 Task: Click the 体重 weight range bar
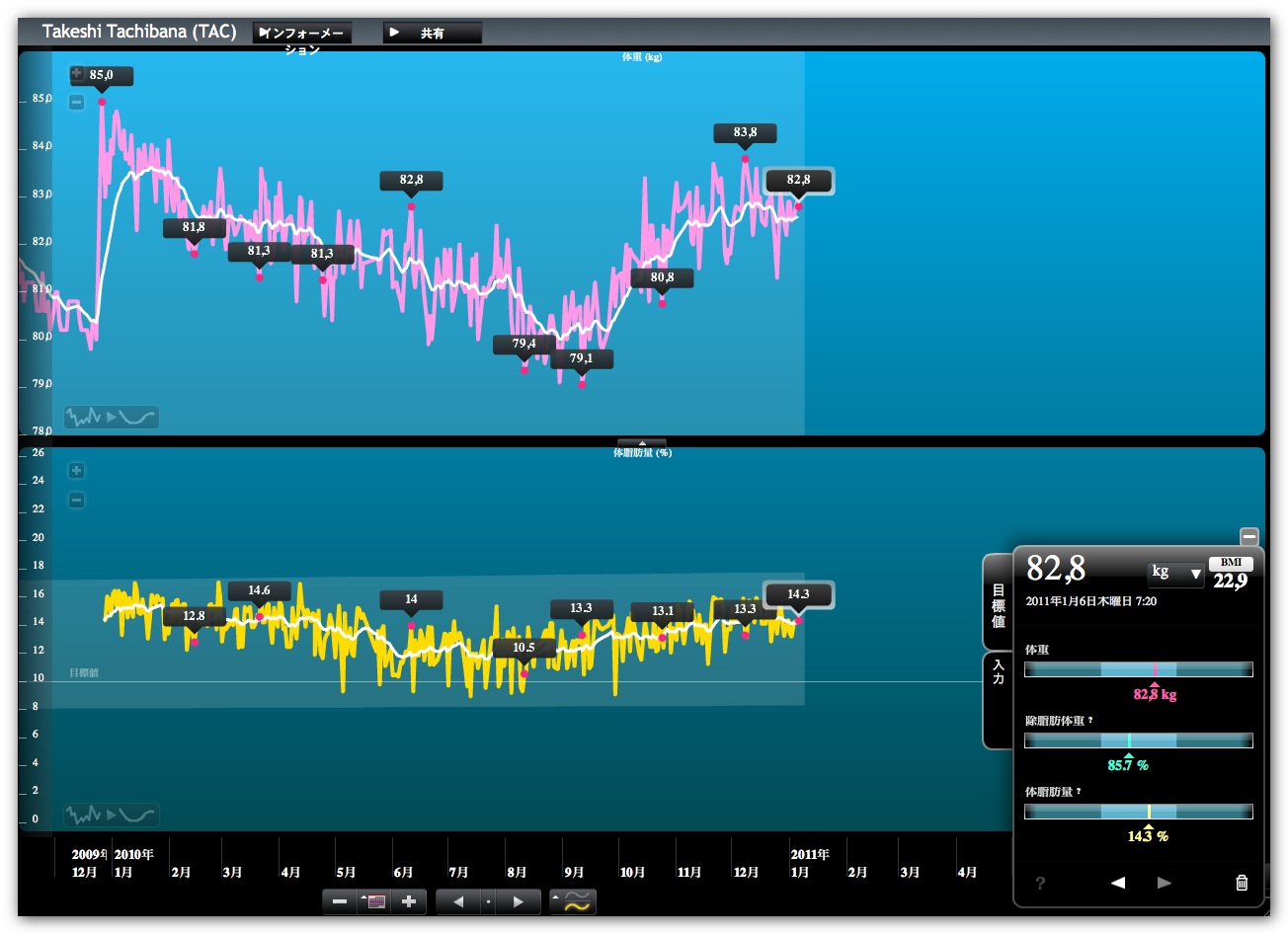click(x=1138, y=669)
